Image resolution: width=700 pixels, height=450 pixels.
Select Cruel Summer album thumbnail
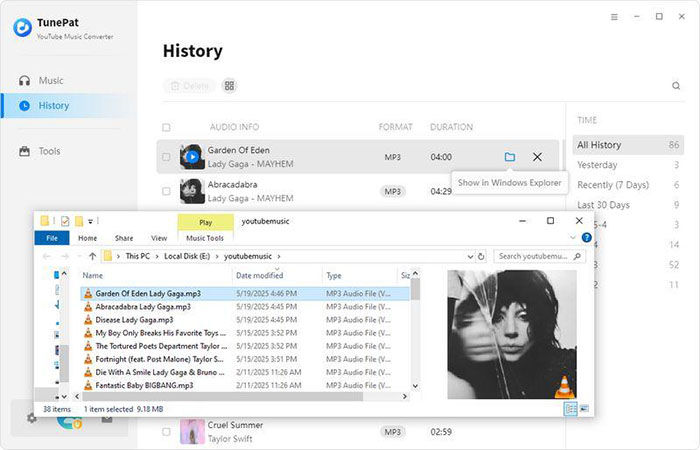tap(192, 432)
